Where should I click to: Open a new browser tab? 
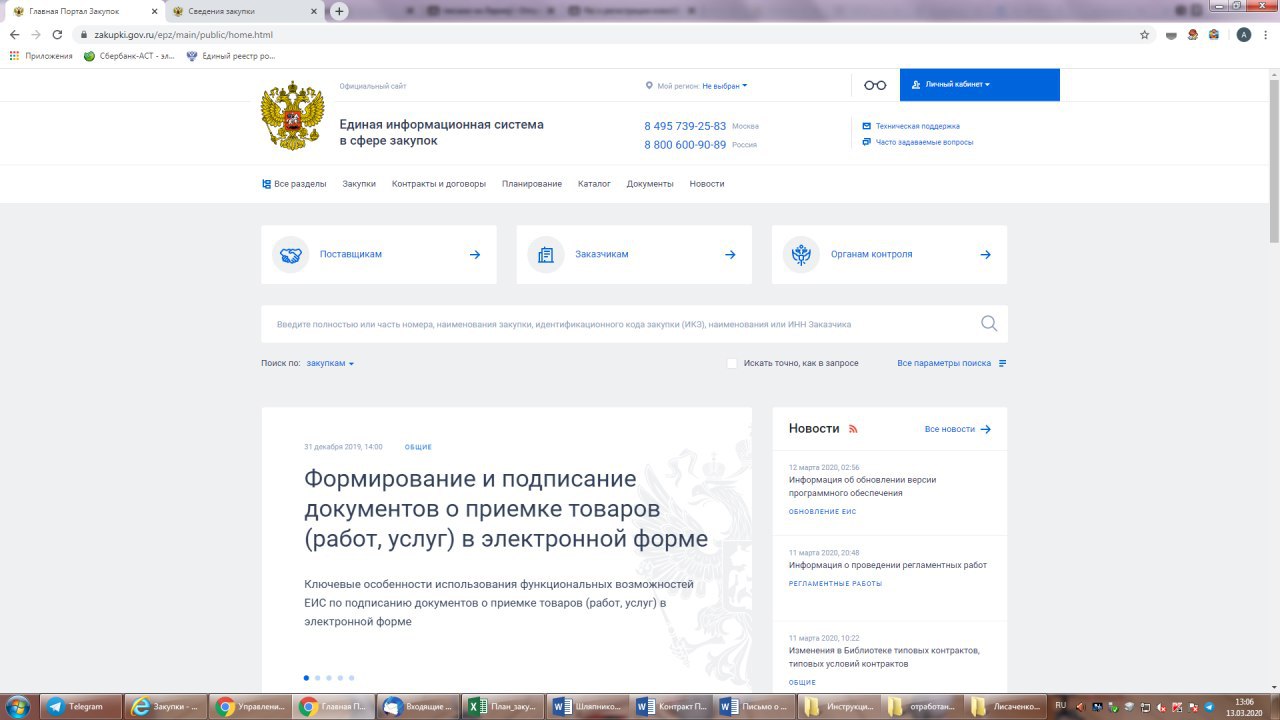click(339, 11)
